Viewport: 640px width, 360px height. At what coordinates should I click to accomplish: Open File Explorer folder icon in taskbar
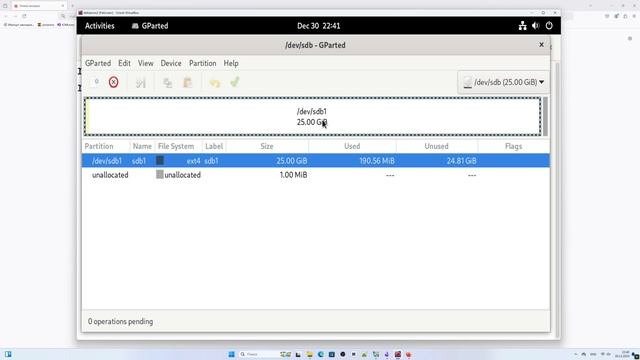pos(309,354)
